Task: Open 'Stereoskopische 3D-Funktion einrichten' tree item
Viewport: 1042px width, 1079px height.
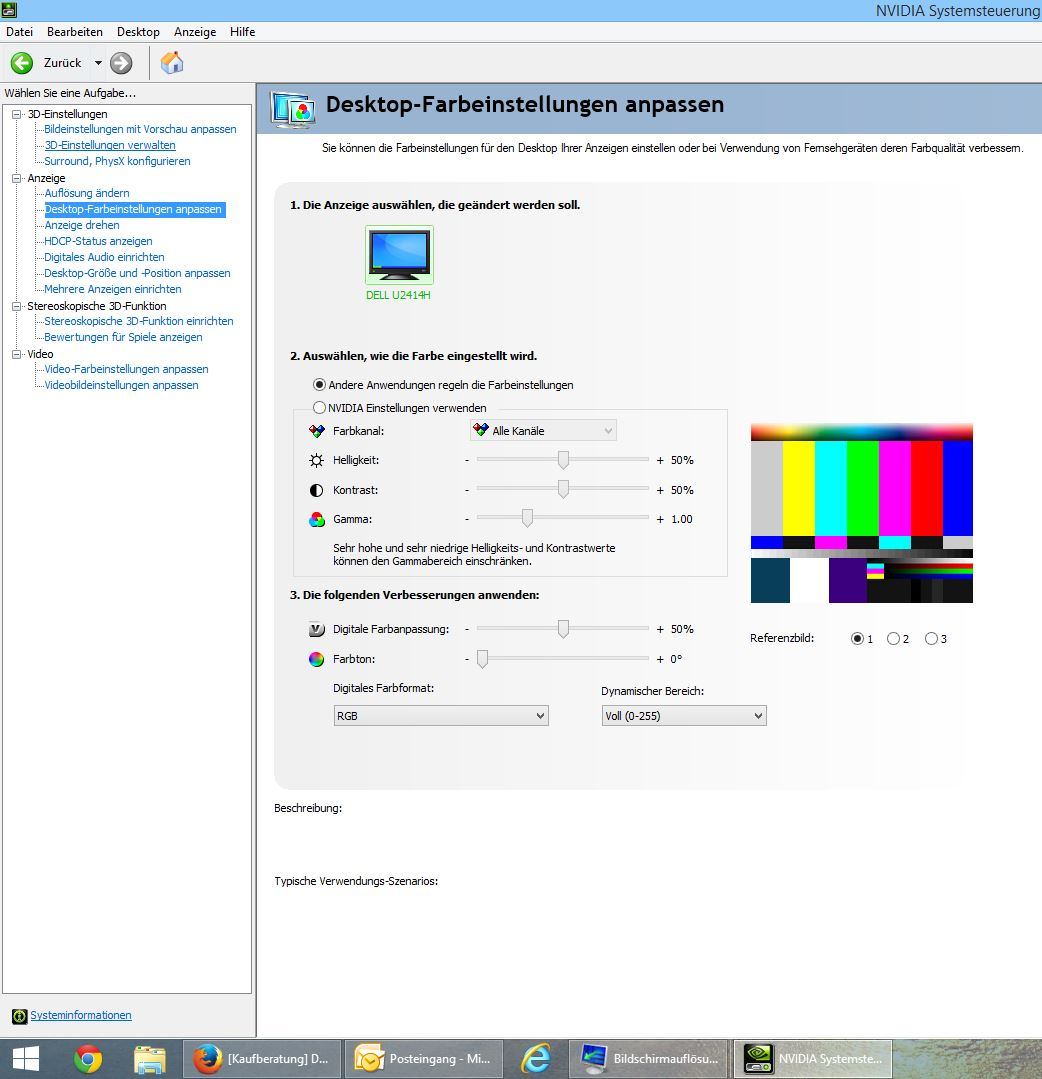Action: [x=139, y=321]
